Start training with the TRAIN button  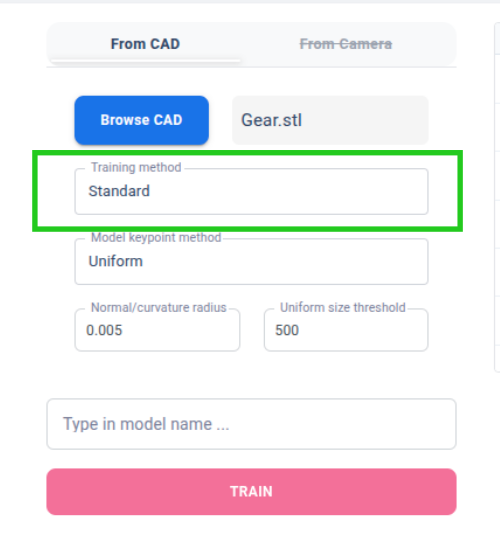tap(251, 492)
